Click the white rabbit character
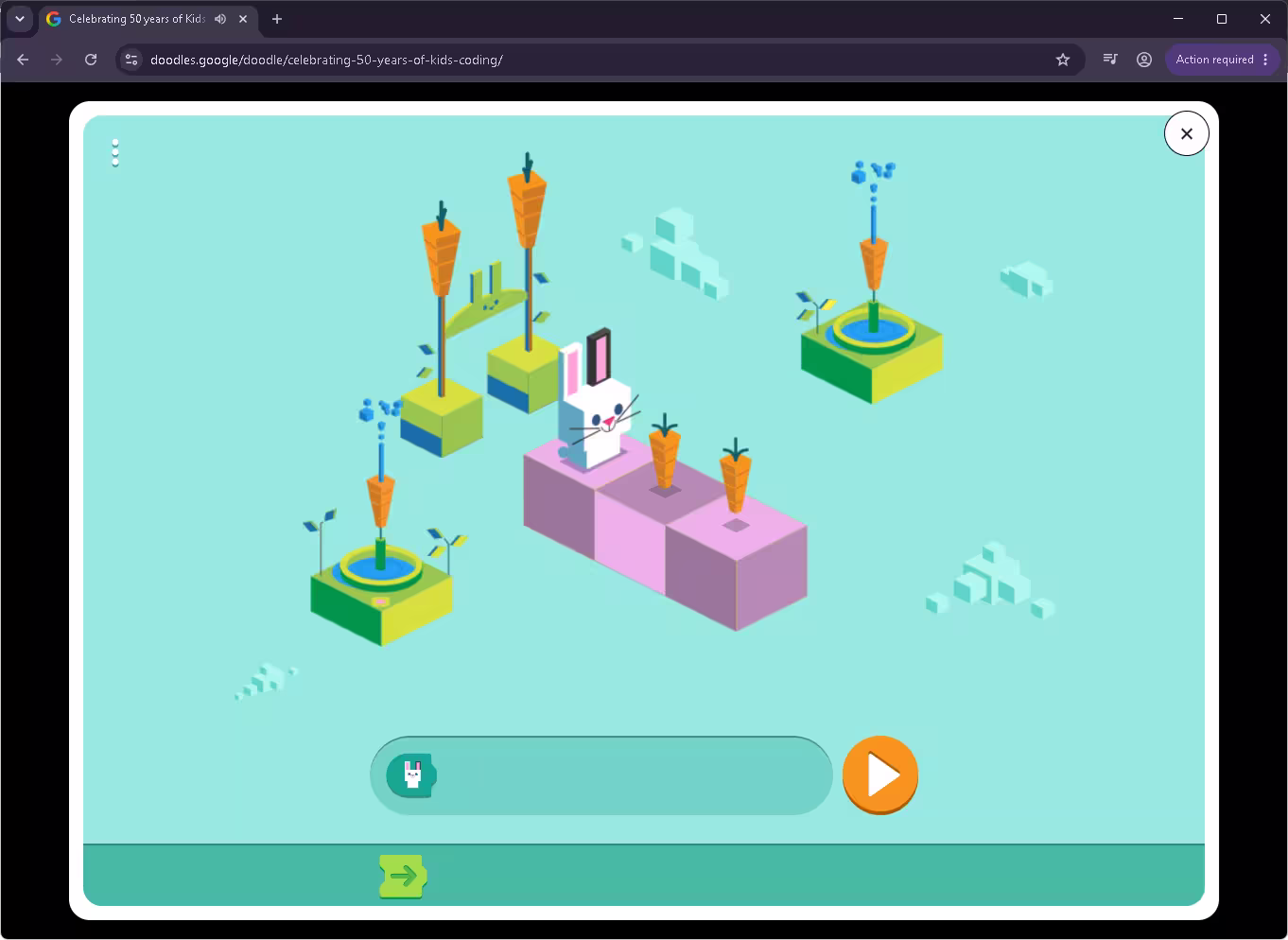This screenshot has height=940, width=1288. point(596,402)
